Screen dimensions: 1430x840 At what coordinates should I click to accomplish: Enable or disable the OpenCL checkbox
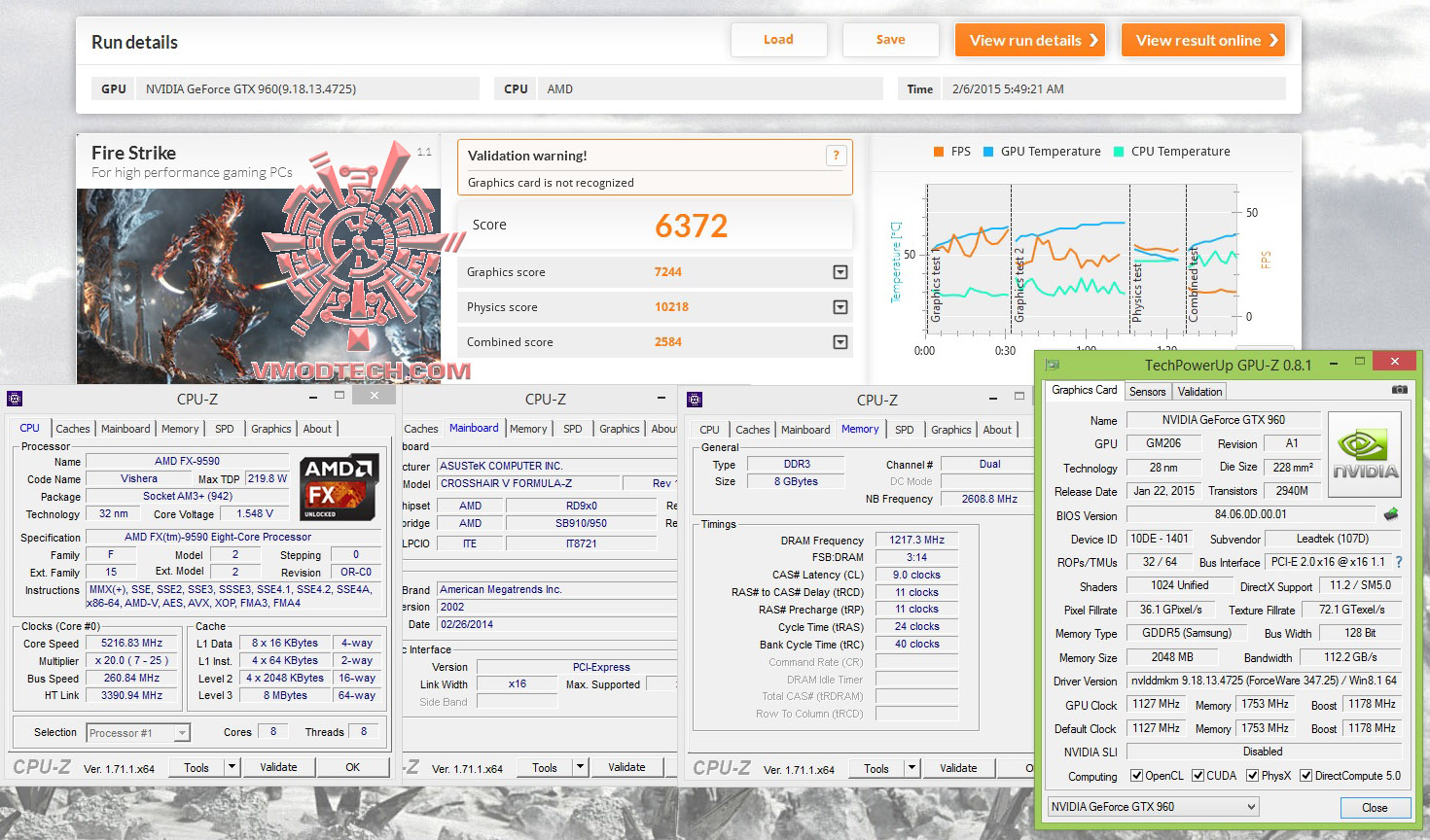pyautogui.click(x=1136, y=776)
